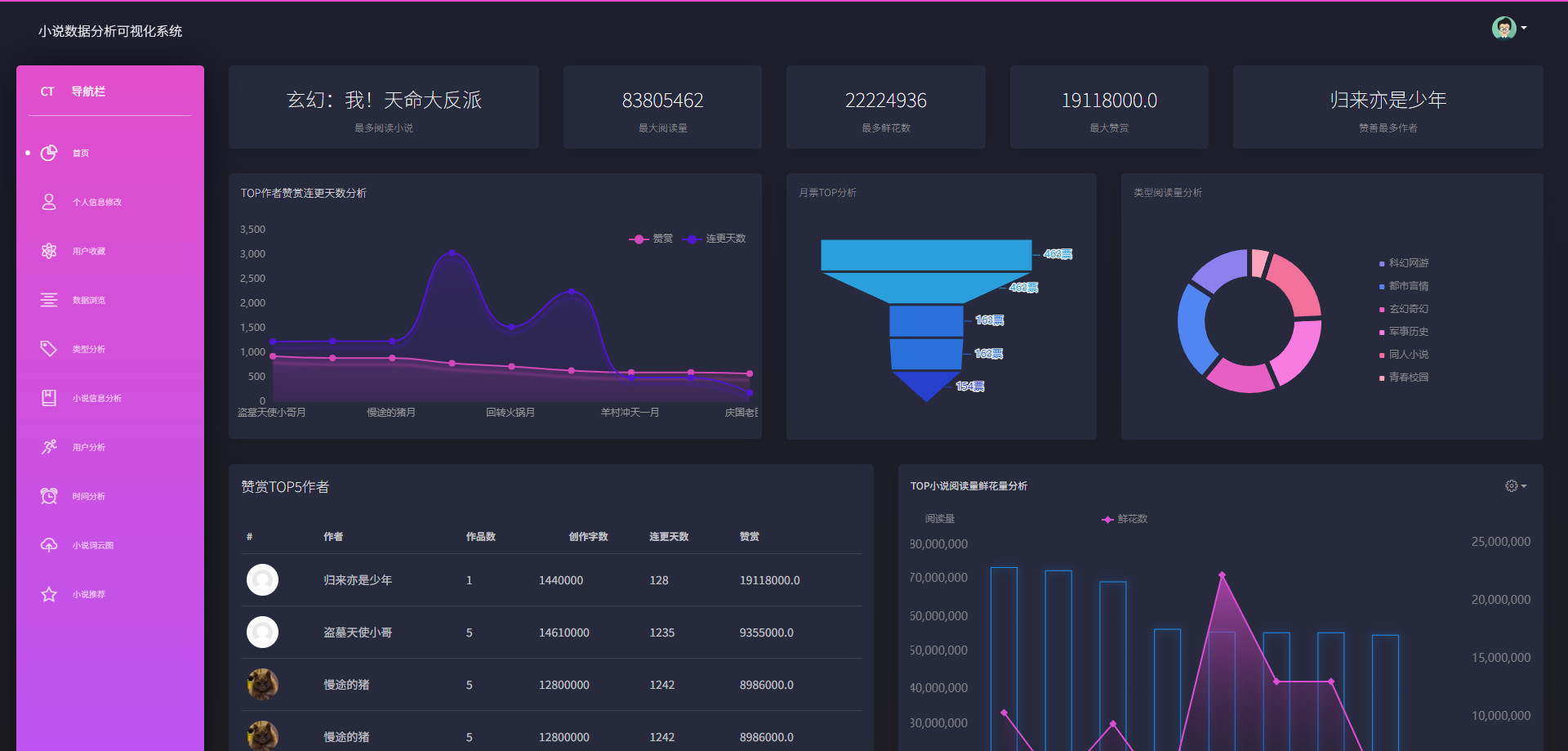Toggle the 同人小说 legend entry
Viewport: 1568px width, 751px height.
click(1404, 355)
